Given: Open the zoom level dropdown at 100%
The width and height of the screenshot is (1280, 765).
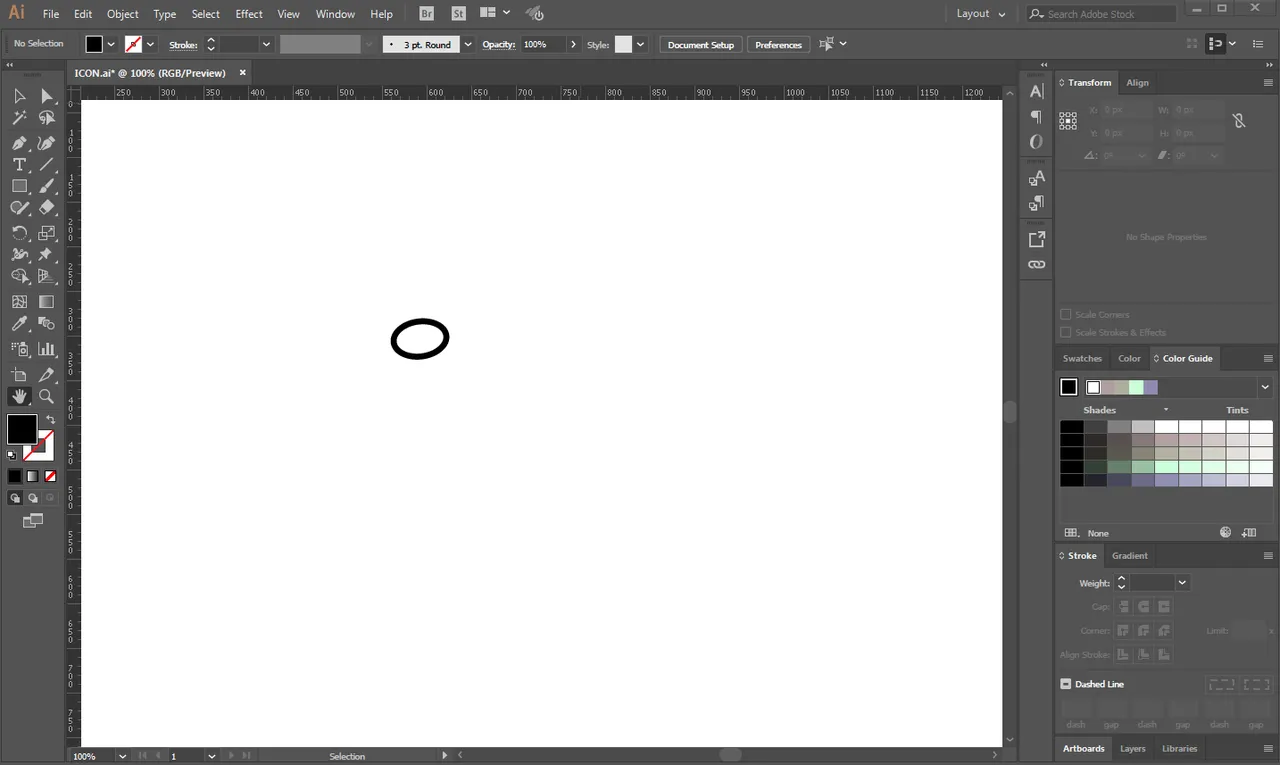Looking at the screenshot, I should coord(122,756).
